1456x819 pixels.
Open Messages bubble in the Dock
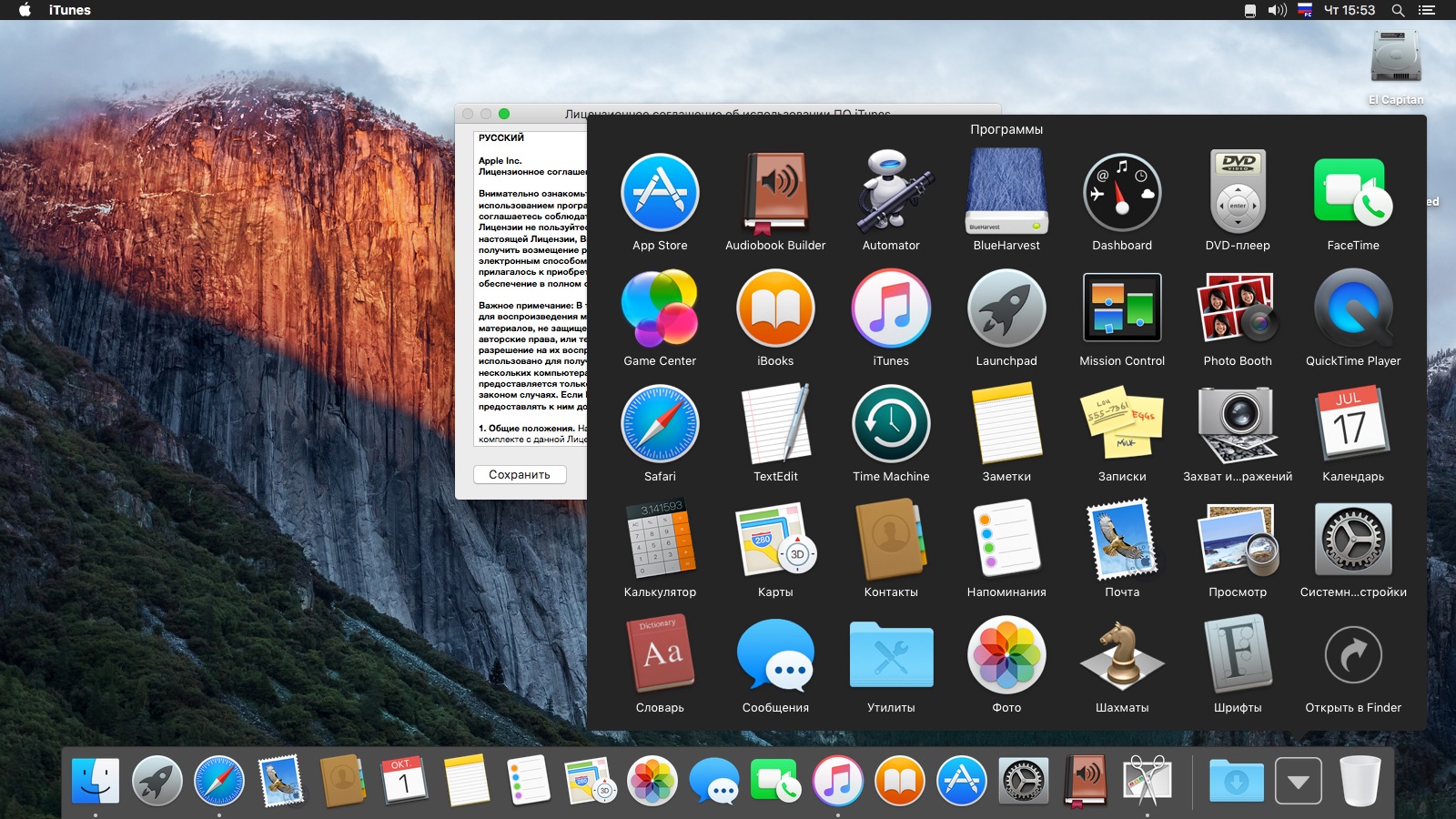pos(714,781)
